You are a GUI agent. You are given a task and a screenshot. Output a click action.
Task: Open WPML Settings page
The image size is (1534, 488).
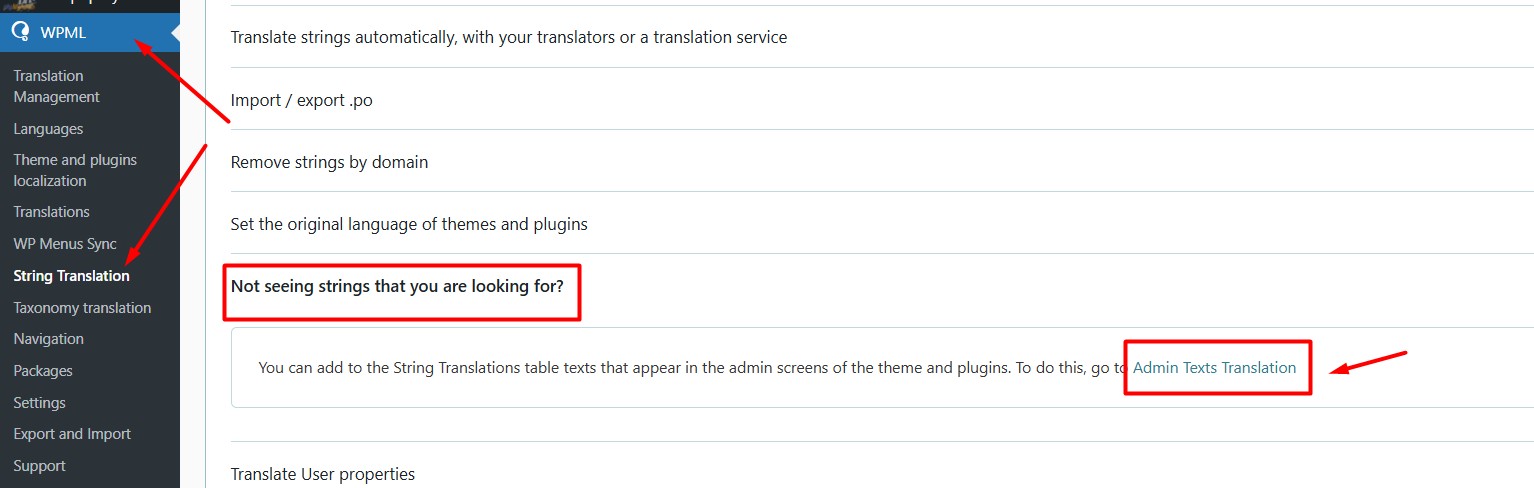[x=39, y=403]
